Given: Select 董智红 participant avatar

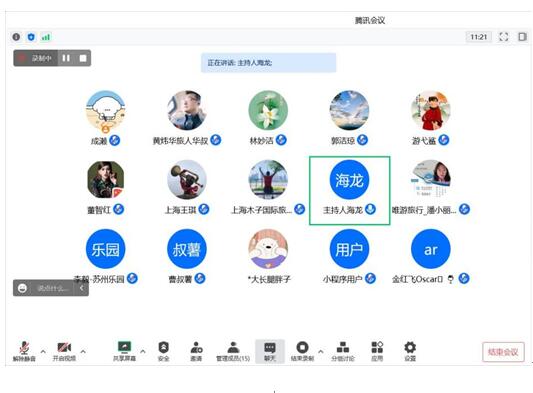Looking at the screenshot, I should pos(105,180).
